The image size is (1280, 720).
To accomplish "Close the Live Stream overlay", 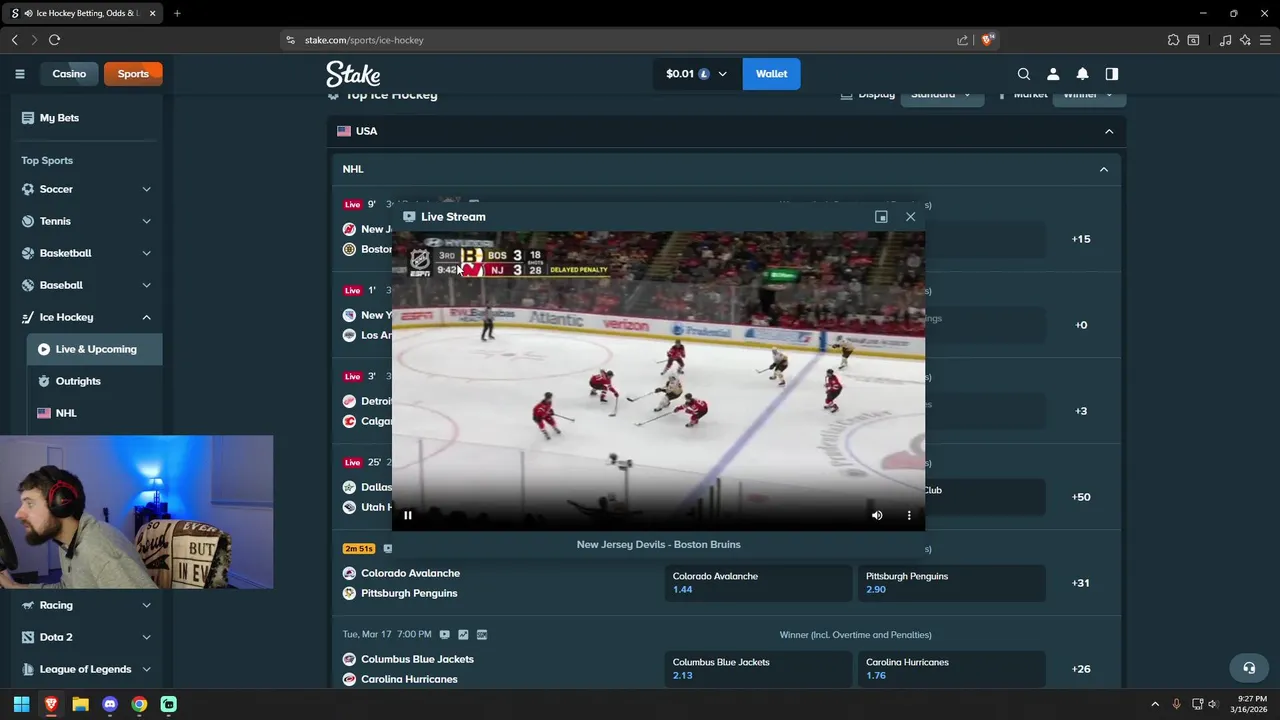I will point(910,217).
